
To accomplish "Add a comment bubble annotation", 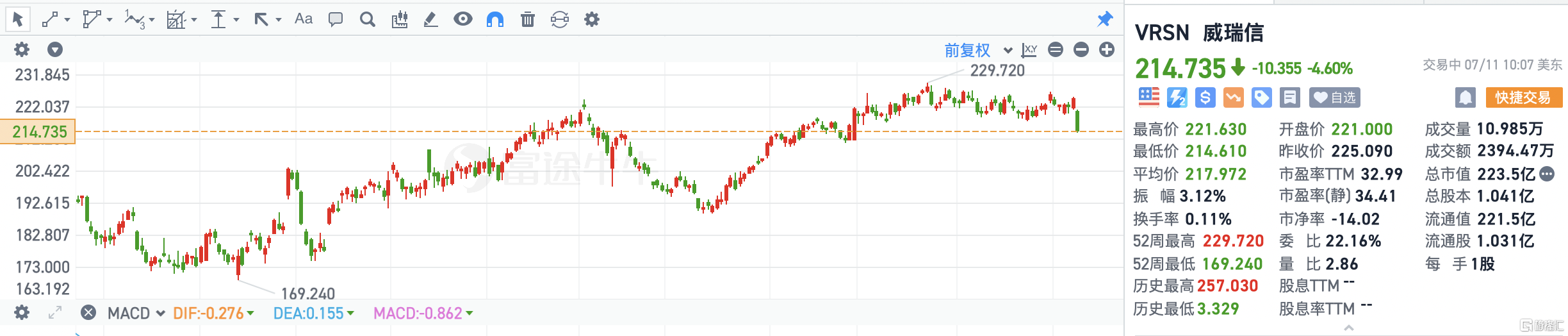I will pyautogui.click(x=335, y=20).
